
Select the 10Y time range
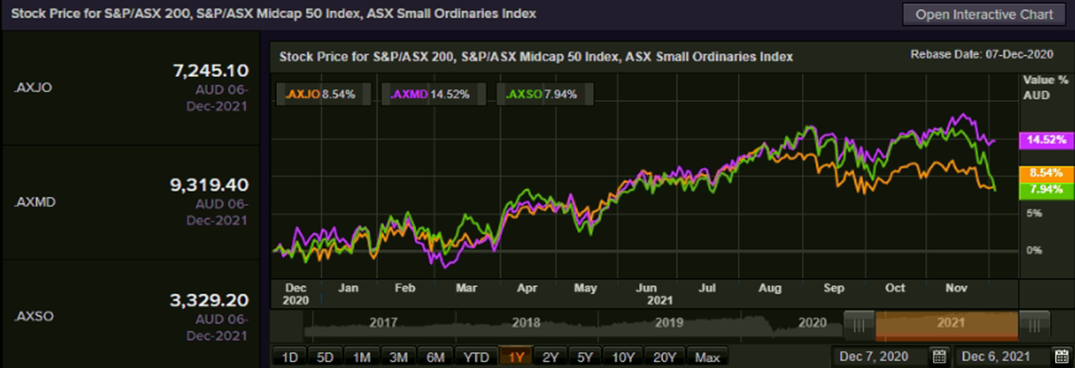(623, 357)
